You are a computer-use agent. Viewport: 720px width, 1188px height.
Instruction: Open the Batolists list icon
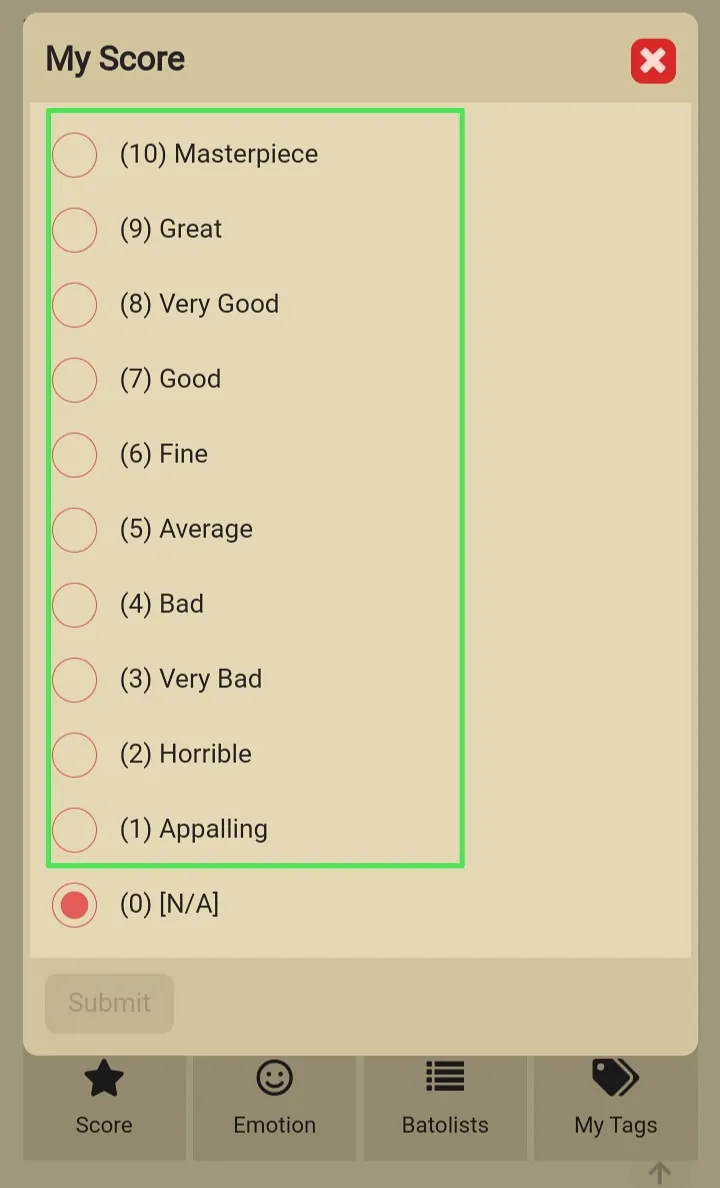pyautogui.click(x=445, y=1077)
